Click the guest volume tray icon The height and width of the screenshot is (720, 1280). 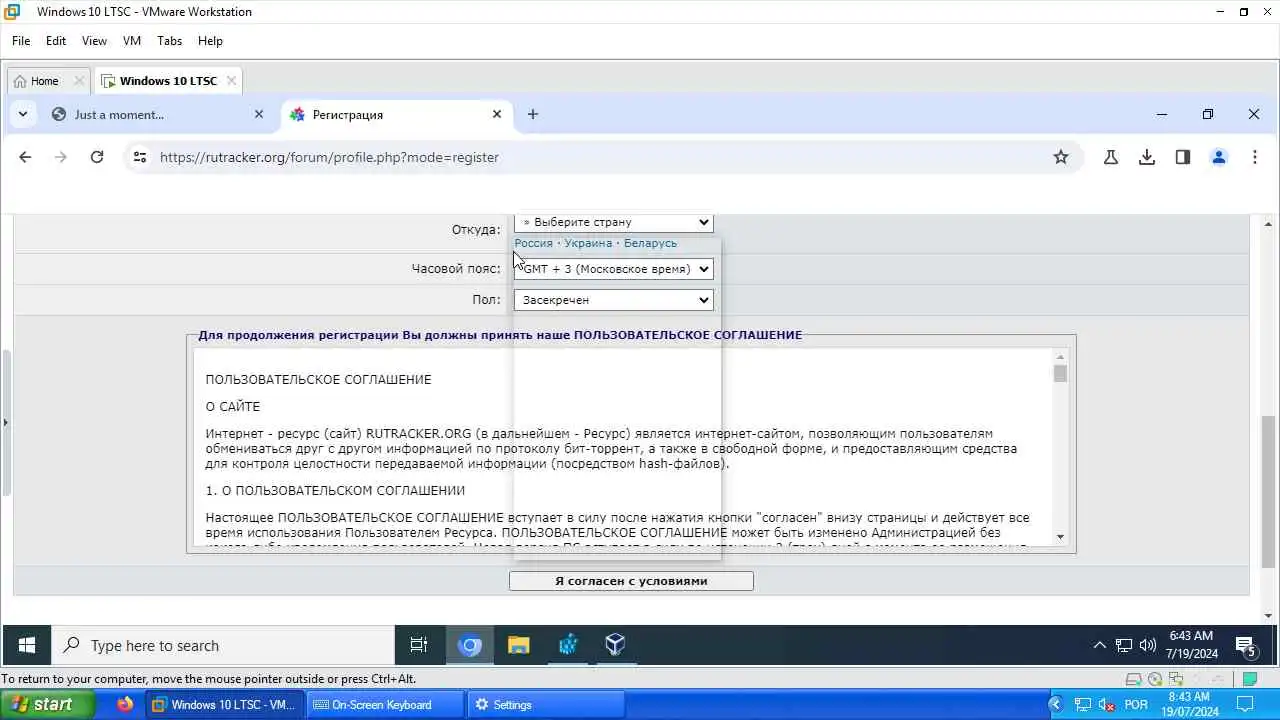1148,646
